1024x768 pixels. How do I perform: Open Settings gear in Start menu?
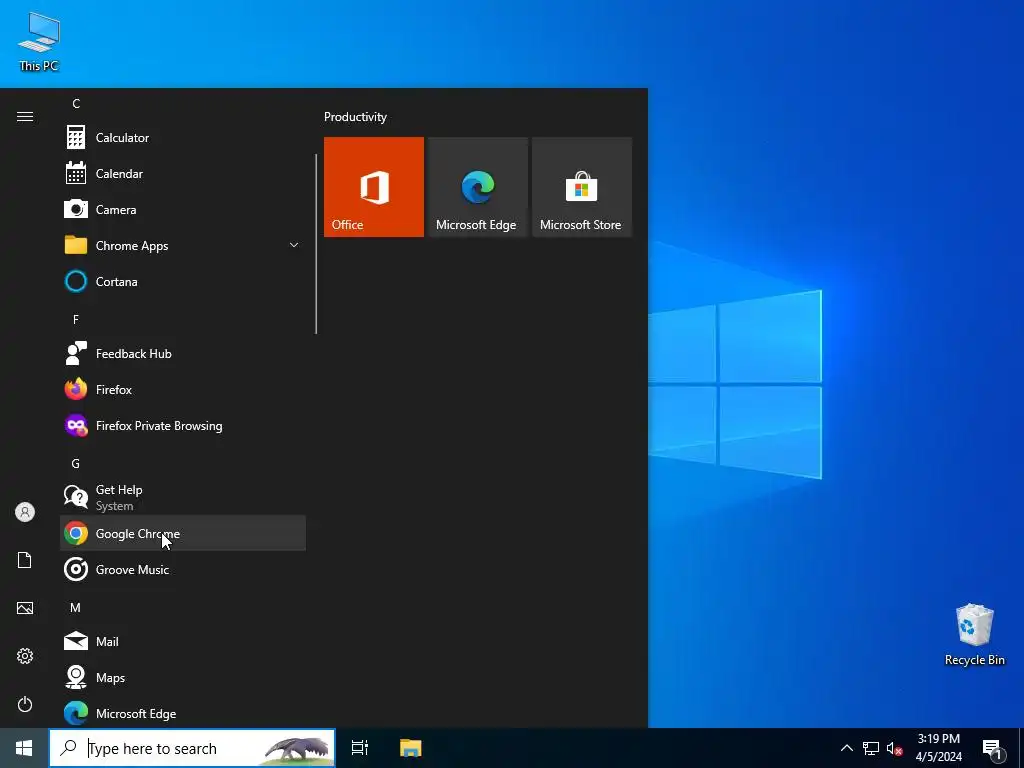[25, 656]
